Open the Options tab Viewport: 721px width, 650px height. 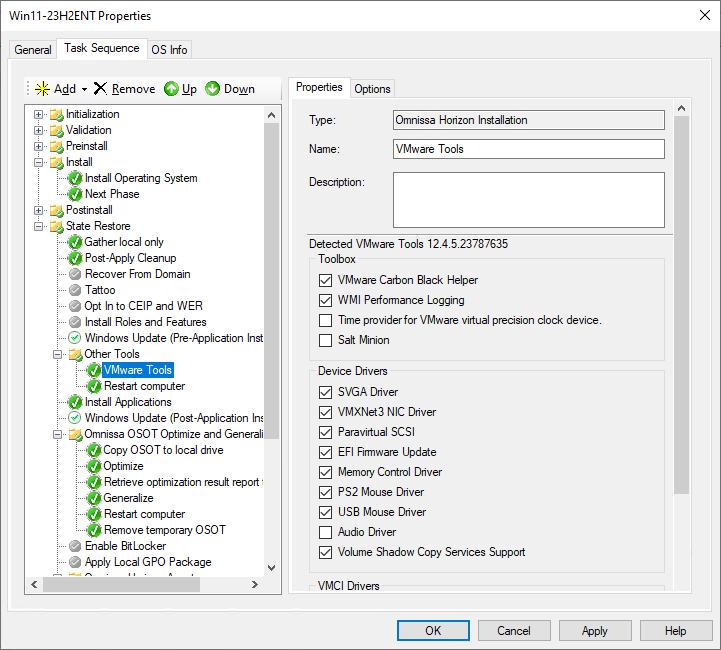click(372, 89)
